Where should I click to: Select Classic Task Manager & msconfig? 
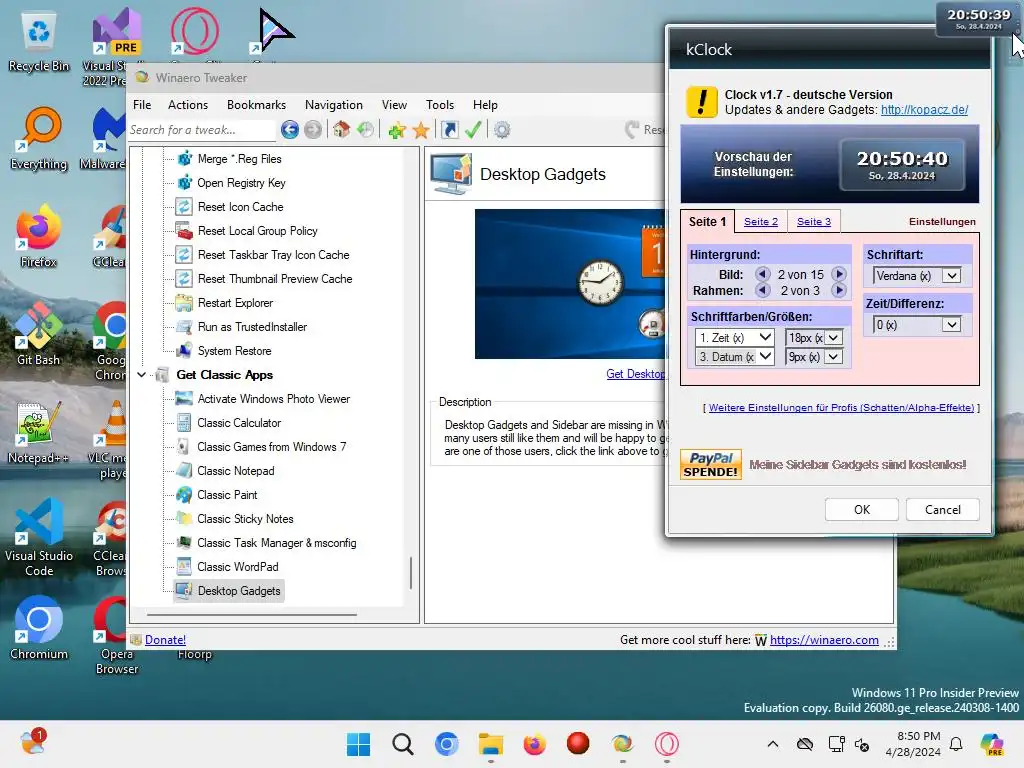pyautogui.click(x=277, y=543)
